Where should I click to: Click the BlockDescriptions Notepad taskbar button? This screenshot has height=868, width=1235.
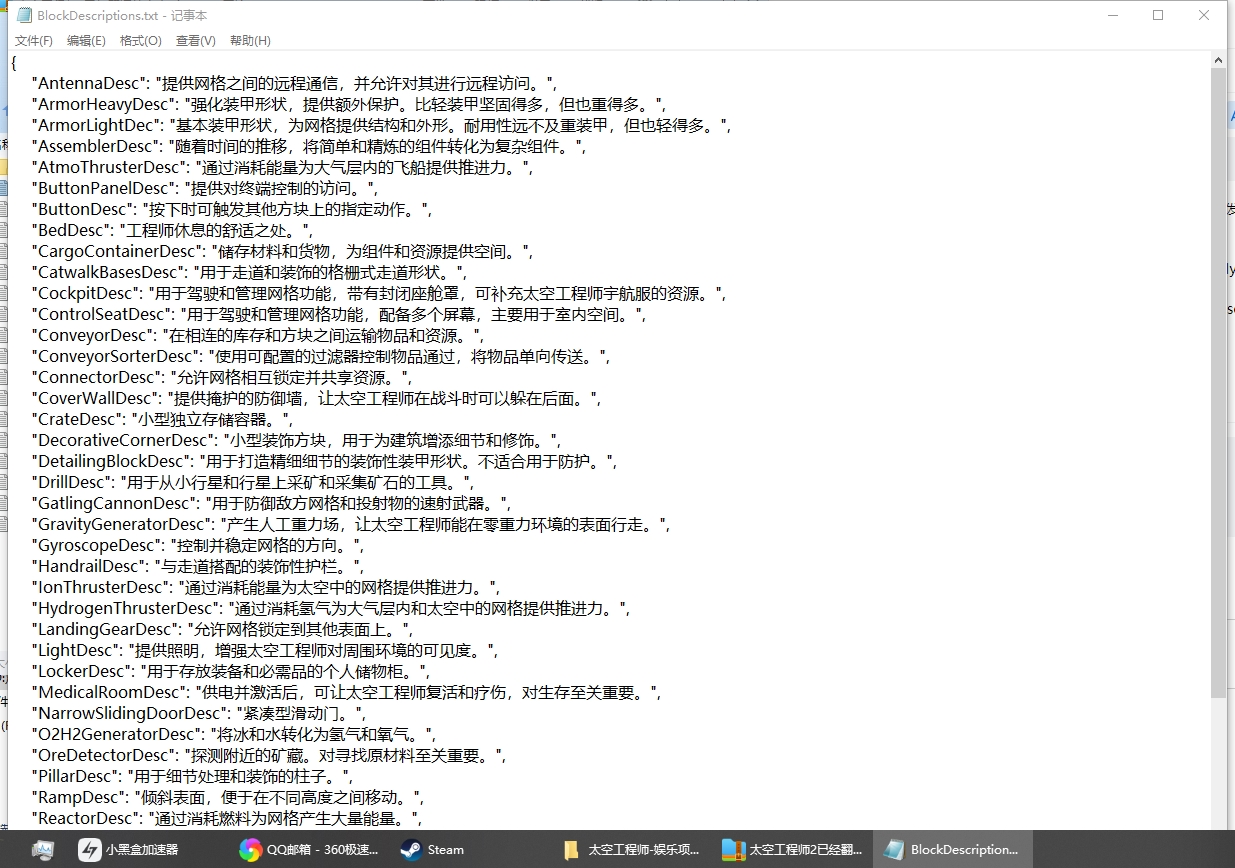pyautogui.click(x=953, y=850)
